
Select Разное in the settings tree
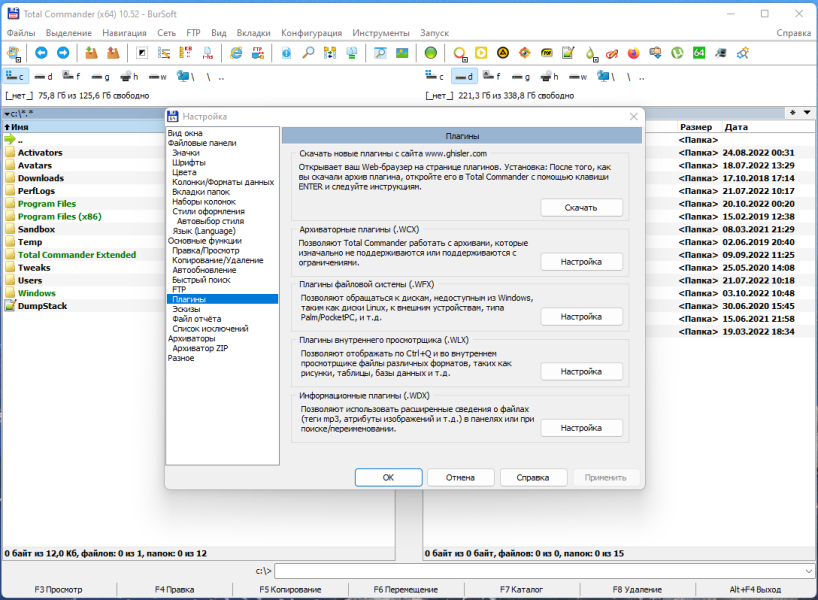181,358
